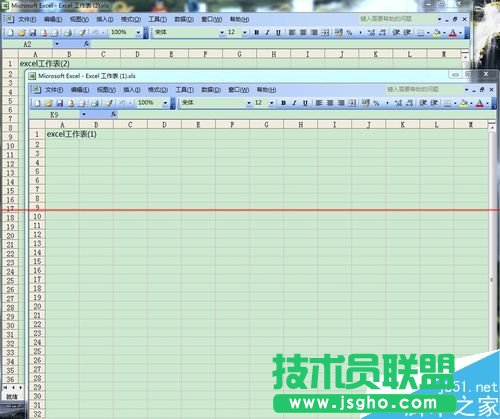The image size is (500, 419).
Task: Open 编辑 menu in 工作表 (2) window
Action: point(53,19)
